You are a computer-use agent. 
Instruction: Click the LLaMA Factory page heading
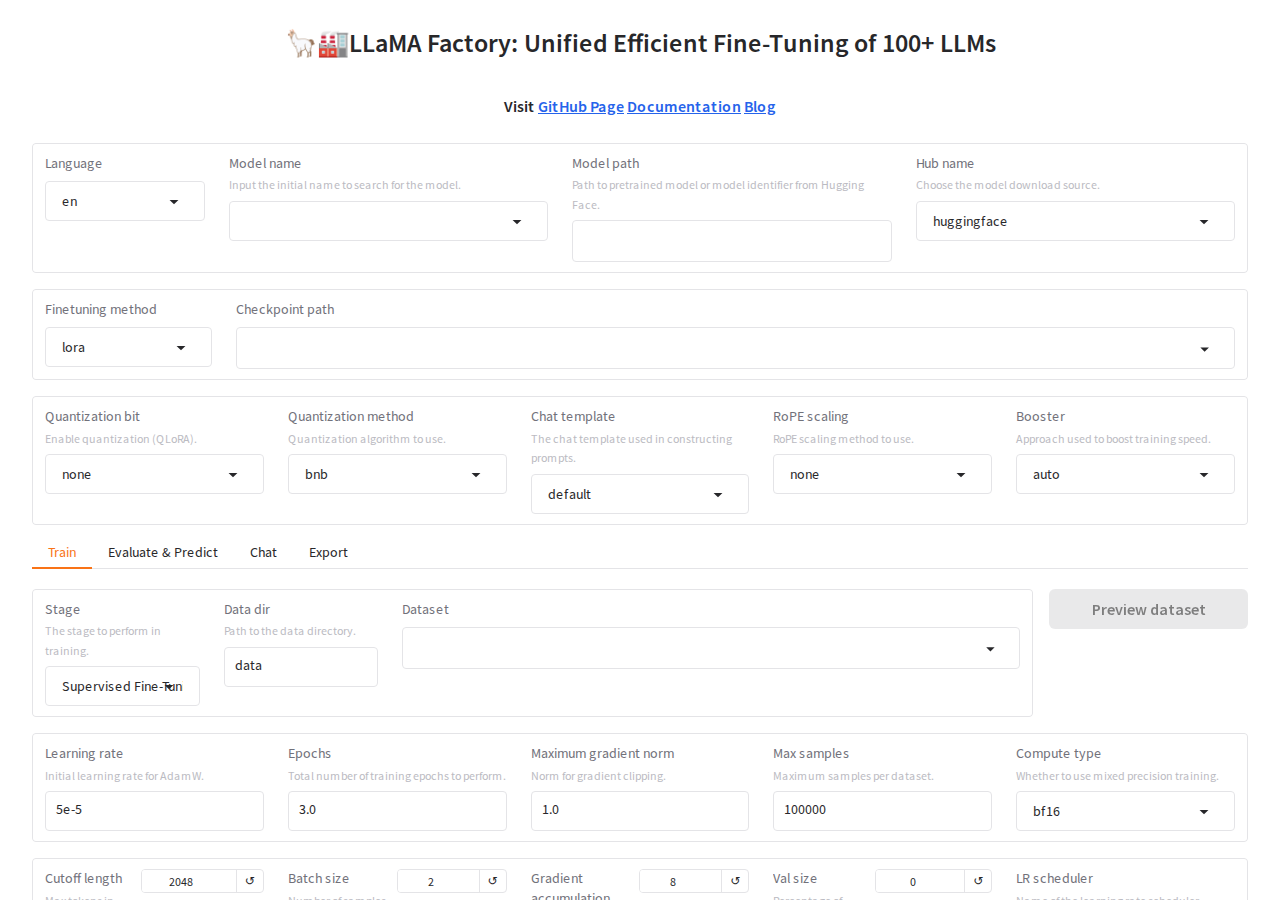(640, 44)
